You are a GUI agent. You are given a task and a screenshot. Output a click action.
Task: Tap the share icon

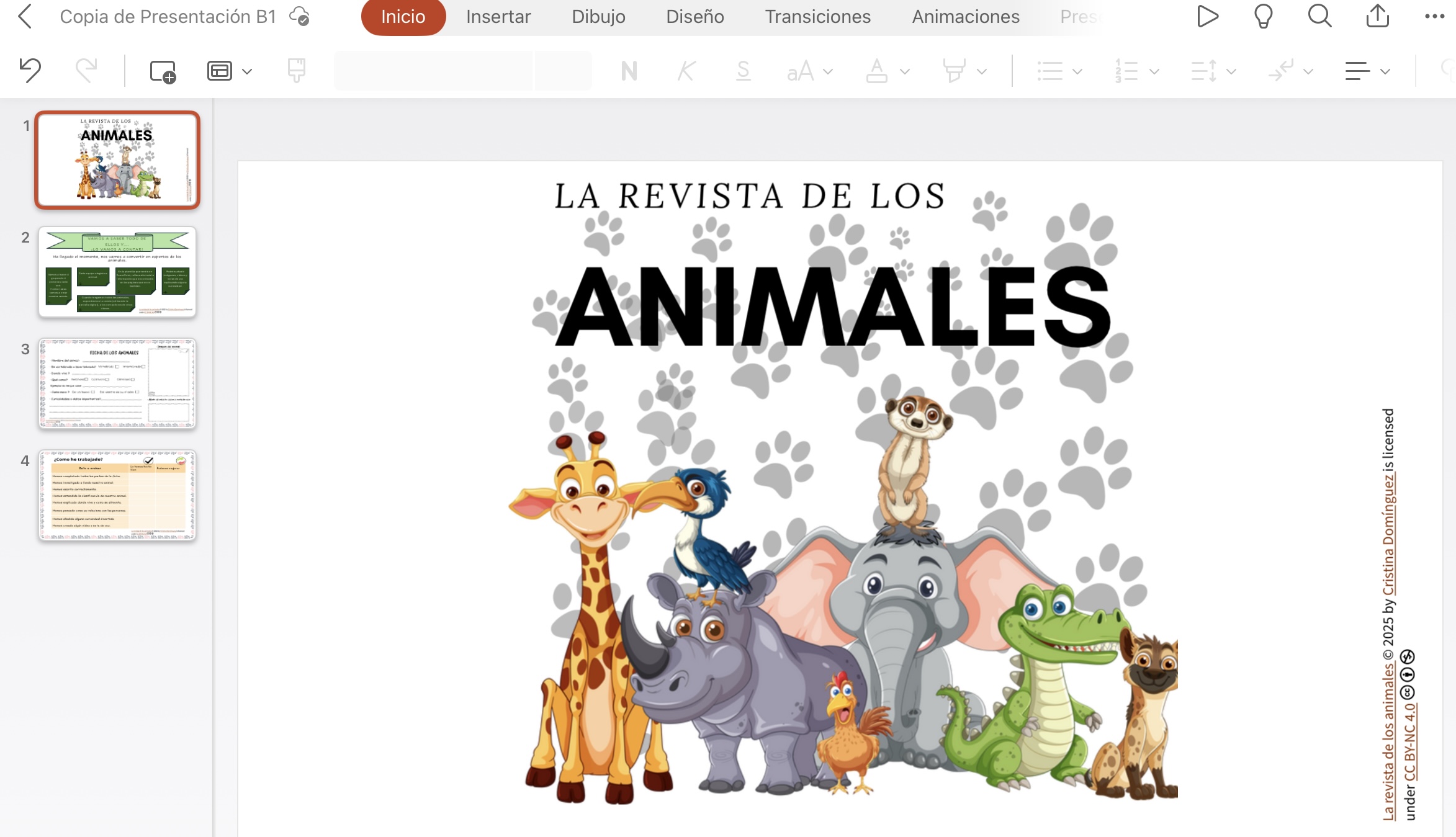coord(1377,17)
